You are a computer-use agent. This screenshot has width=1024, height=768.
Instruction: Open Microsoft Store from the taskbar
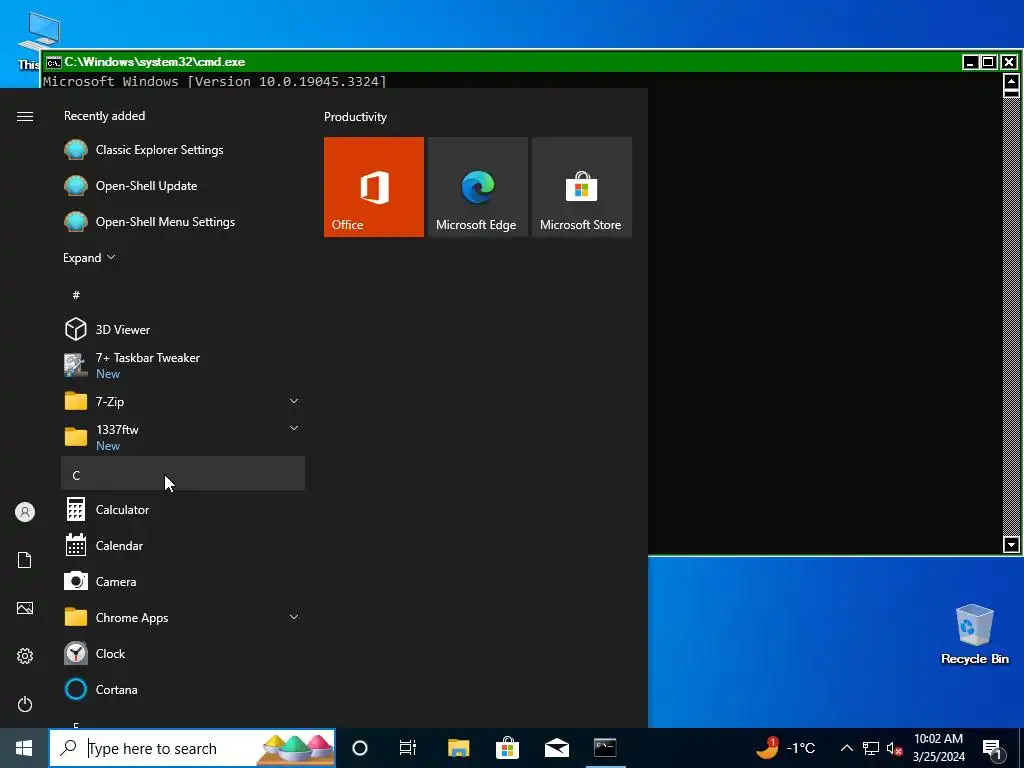click(507, 748)
